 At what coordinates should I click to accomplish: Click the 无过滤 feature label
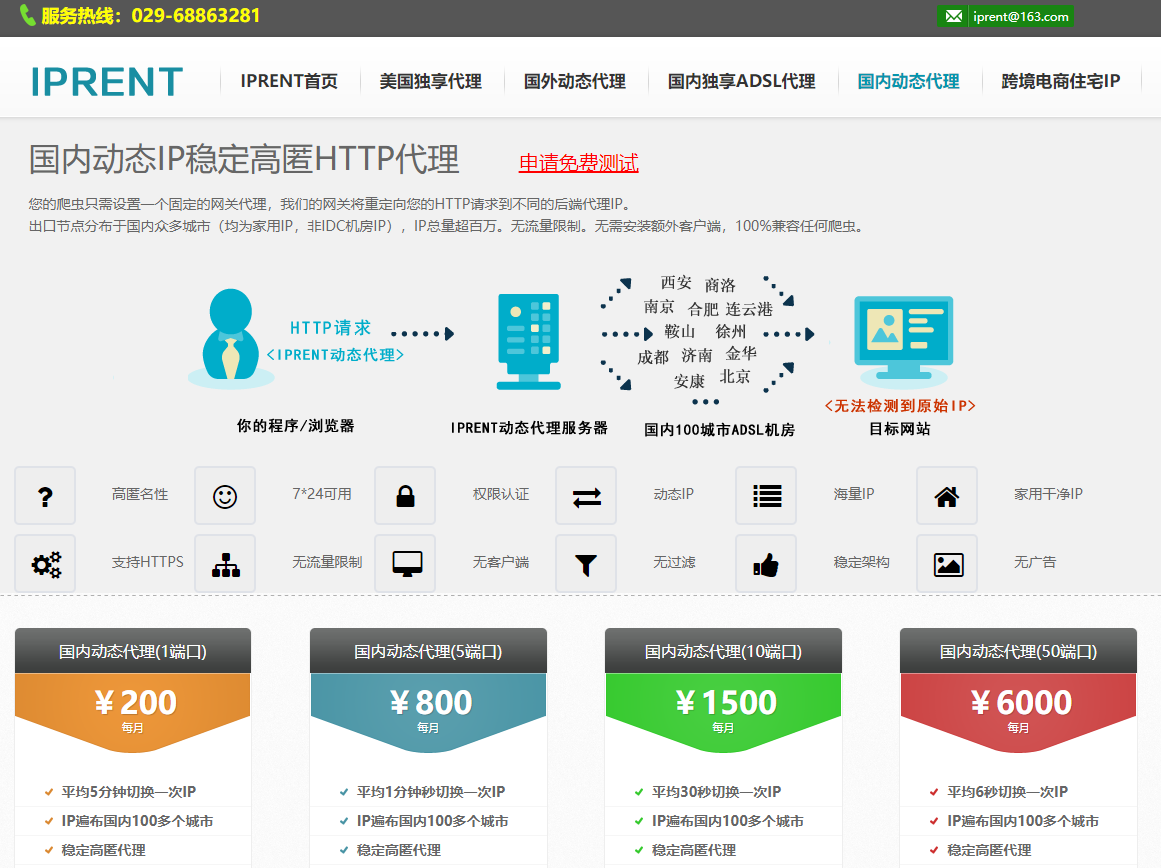pyautogui.click(x=675, y=562)
